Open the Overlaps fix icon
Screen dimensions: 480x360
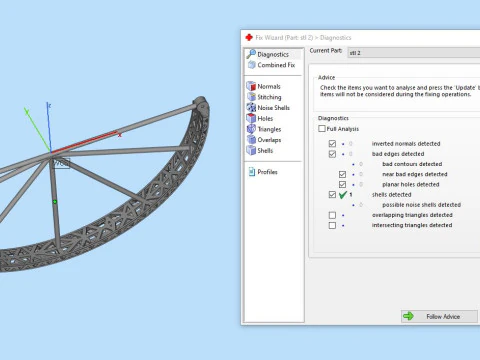pos(251,139)
